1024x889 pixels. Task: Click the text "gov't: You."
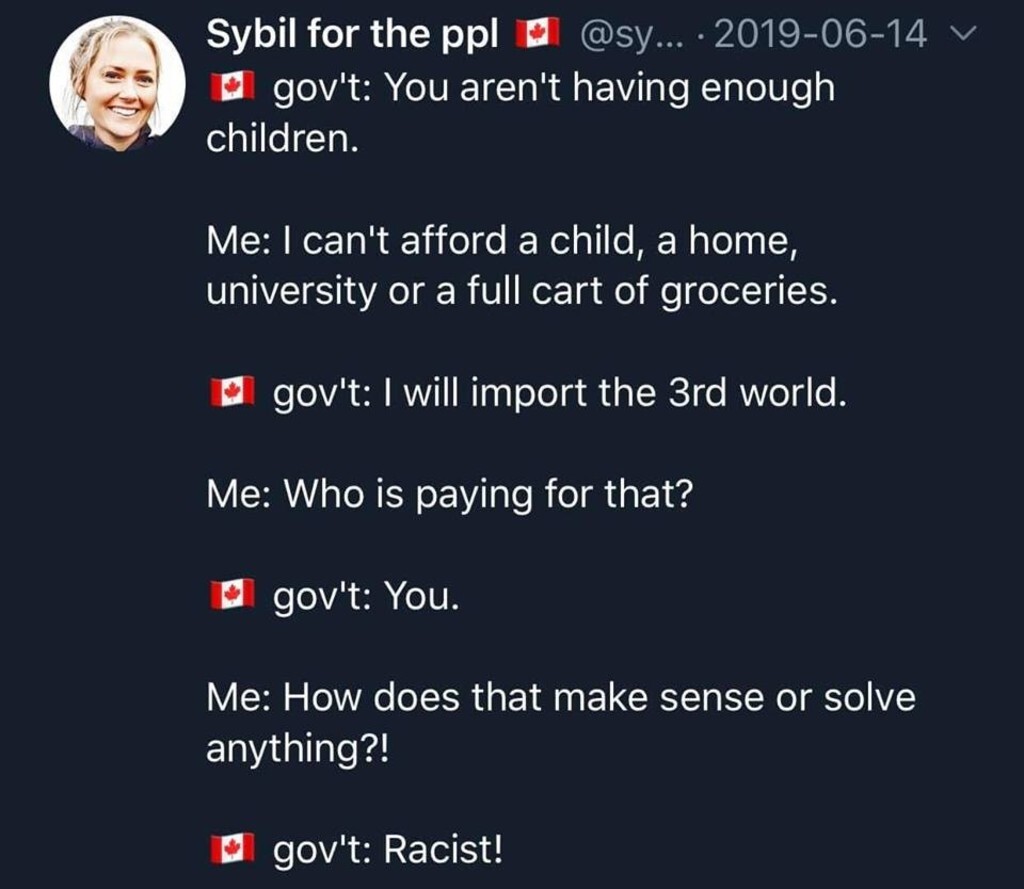(x=366, y=596)
